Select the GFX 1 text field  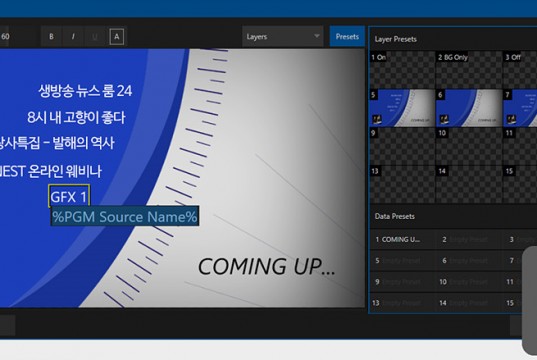pyautogui.click(x=69, y=196)
